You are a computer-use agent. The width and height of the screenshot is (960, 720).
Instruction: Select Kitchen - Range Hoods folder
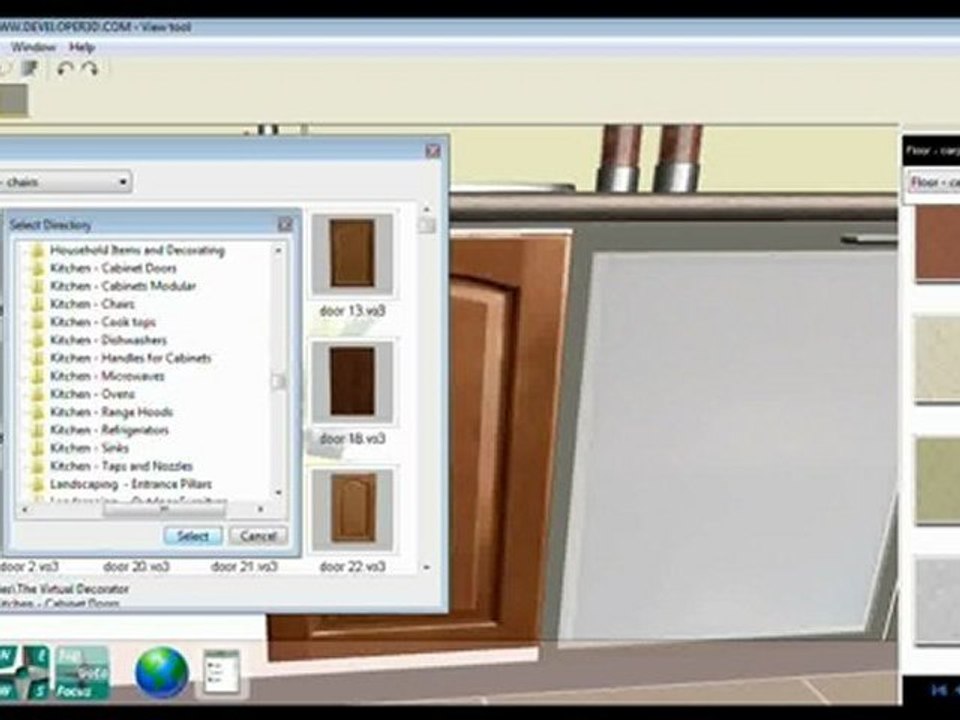coord(111,411)
